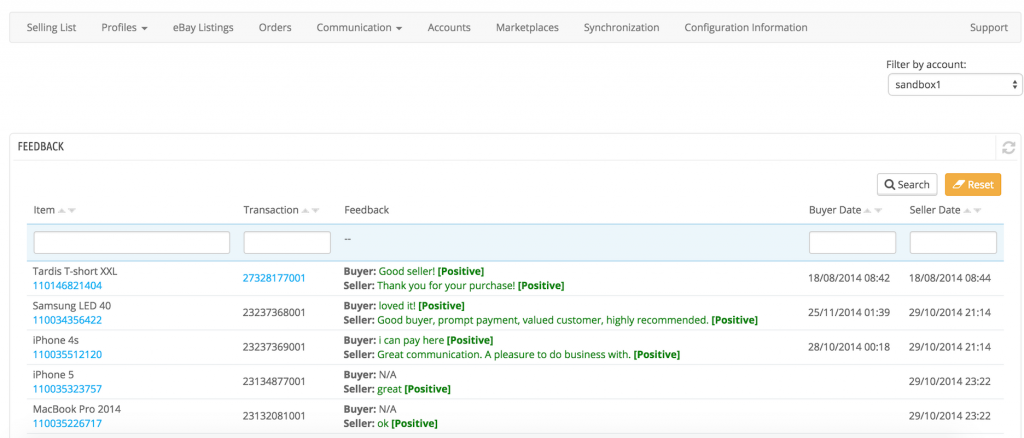The image size is (1024, 438).
Task: Select transaction number 23134877001
Action: click(x=274, y=382)
